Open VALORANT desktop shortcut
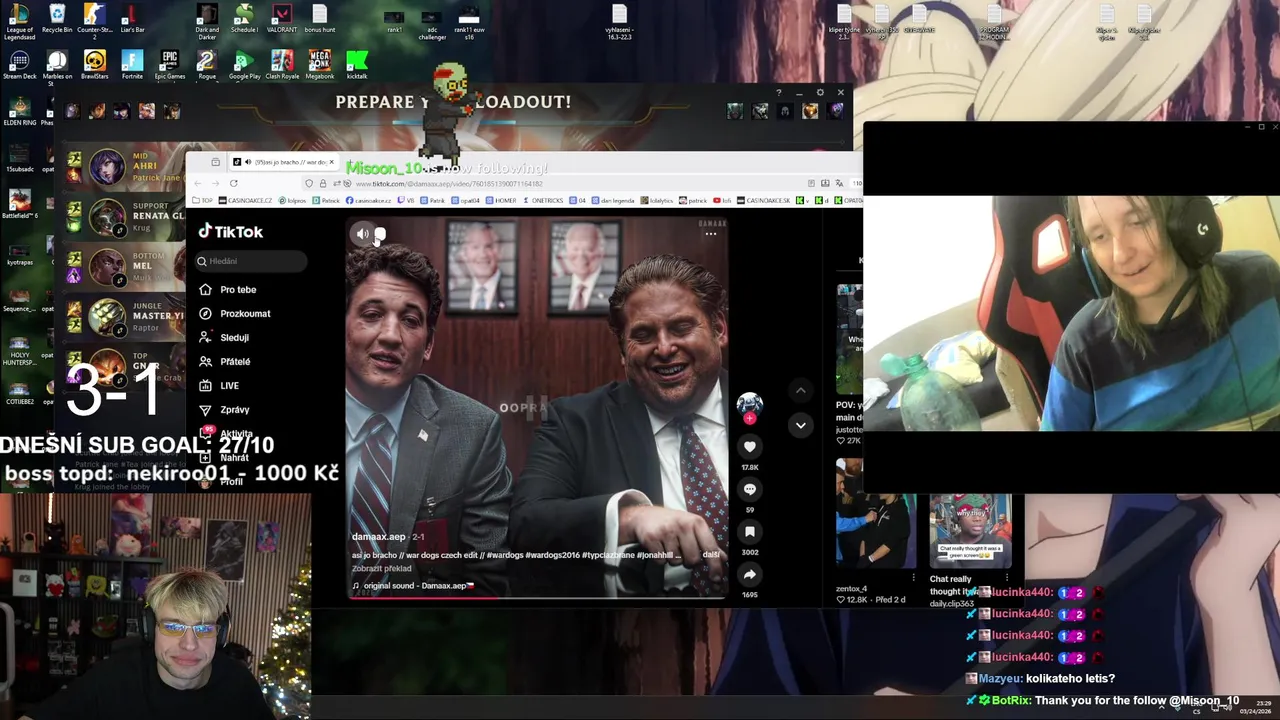The height and width of the screenshot is (720, 1280). (x=282, y=19)
